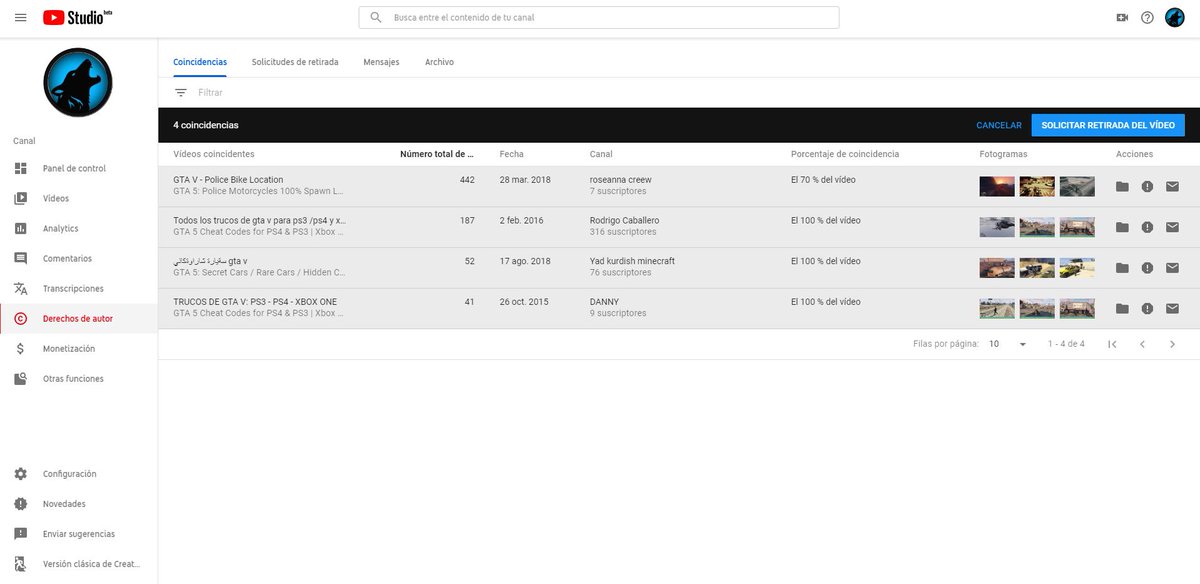The height and width of the screenshot is (584, 1200).
Task: Open Novedades in the sidebar
Action: point(78,504)
